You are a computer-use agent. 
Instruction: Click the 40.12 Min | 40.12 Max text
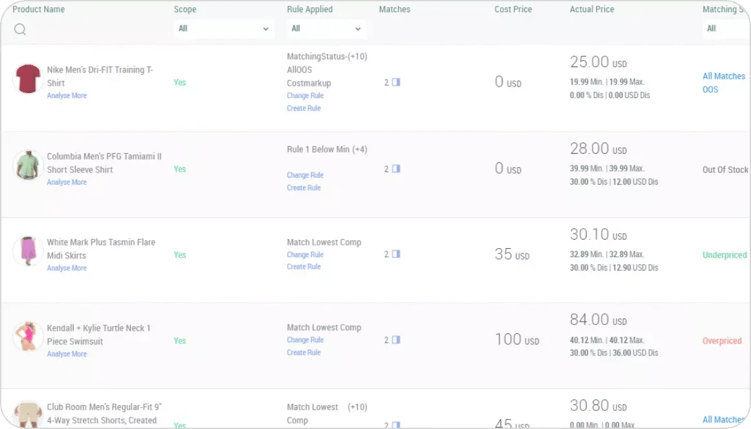click(607, 340)
